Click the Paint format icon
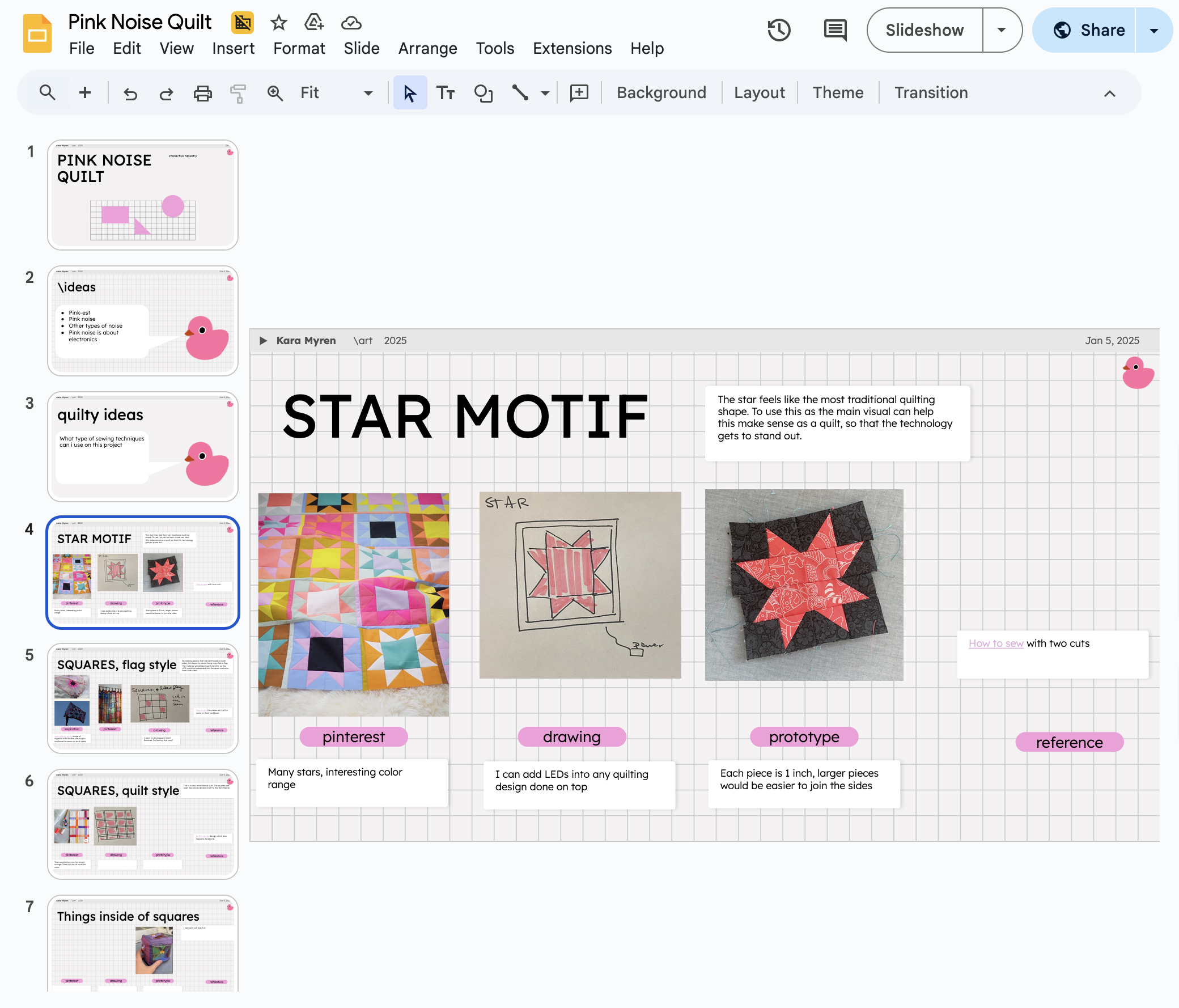The image size is (1179, 1008). 239,93
